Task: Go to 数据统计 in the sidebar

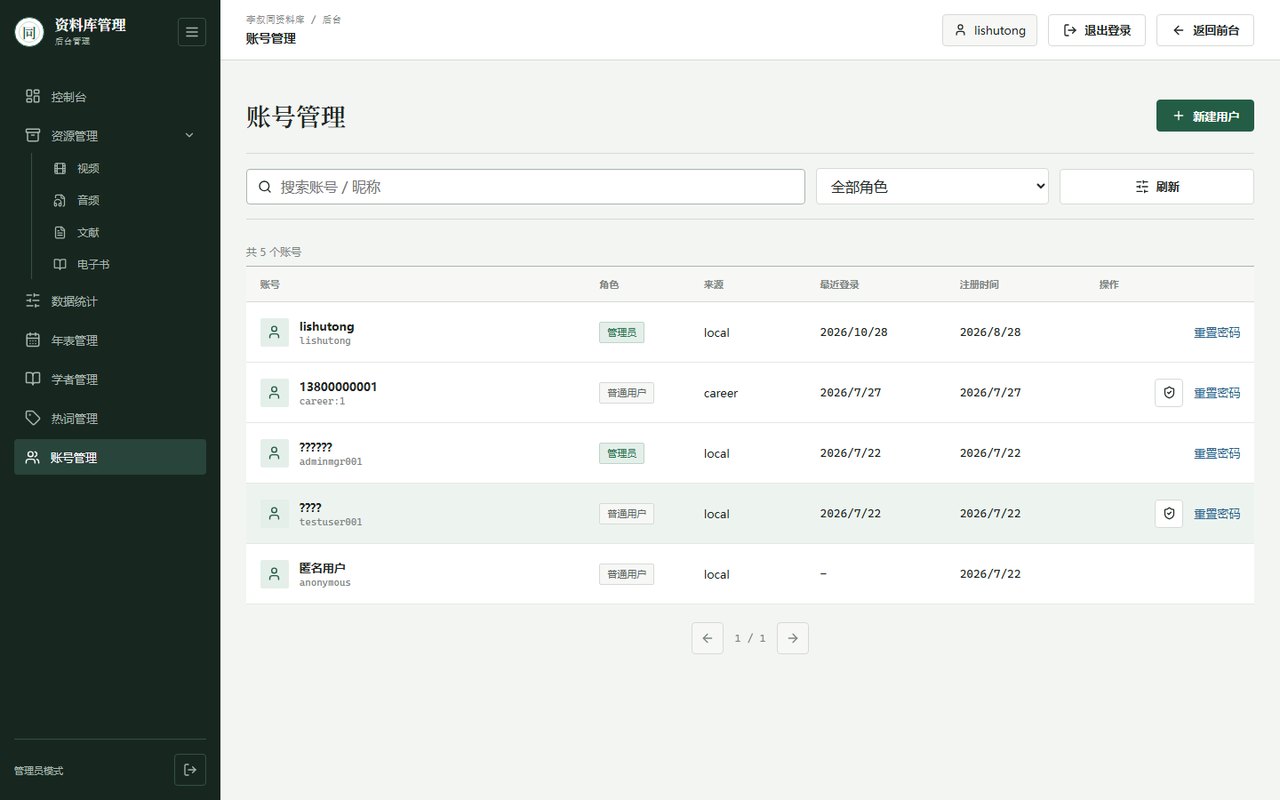Action: click(110, 302)
